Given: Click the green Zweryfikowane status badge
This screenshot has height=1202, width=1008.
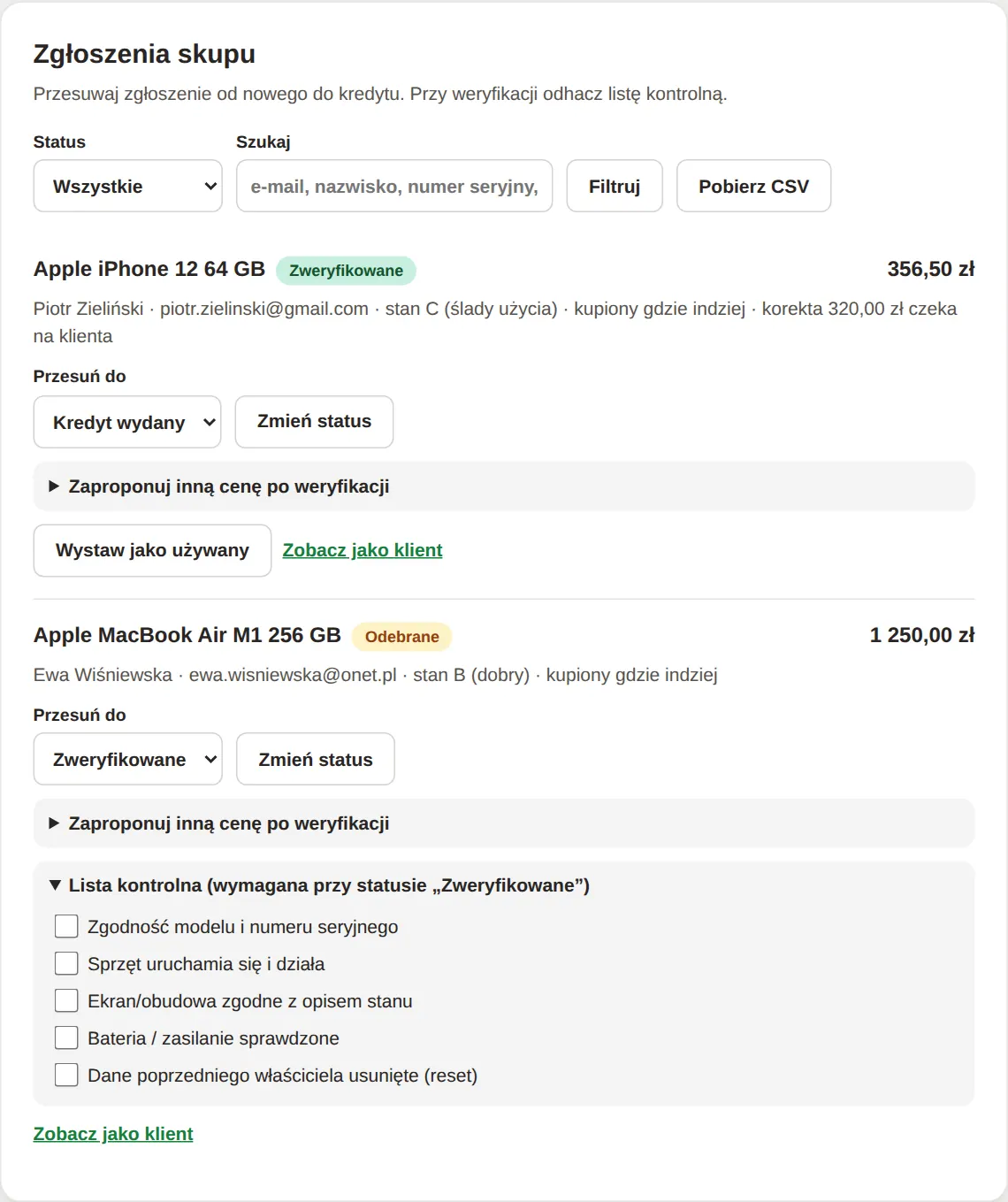Looking at the screenshot, I should (346, 271).
